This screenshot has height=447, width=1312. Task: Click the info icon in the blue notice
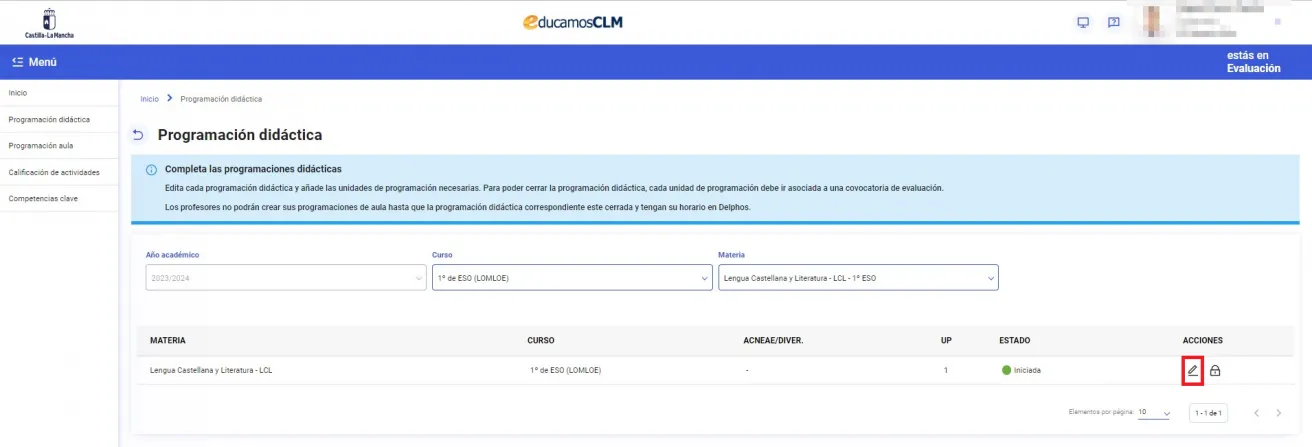[x=151, y=170]
